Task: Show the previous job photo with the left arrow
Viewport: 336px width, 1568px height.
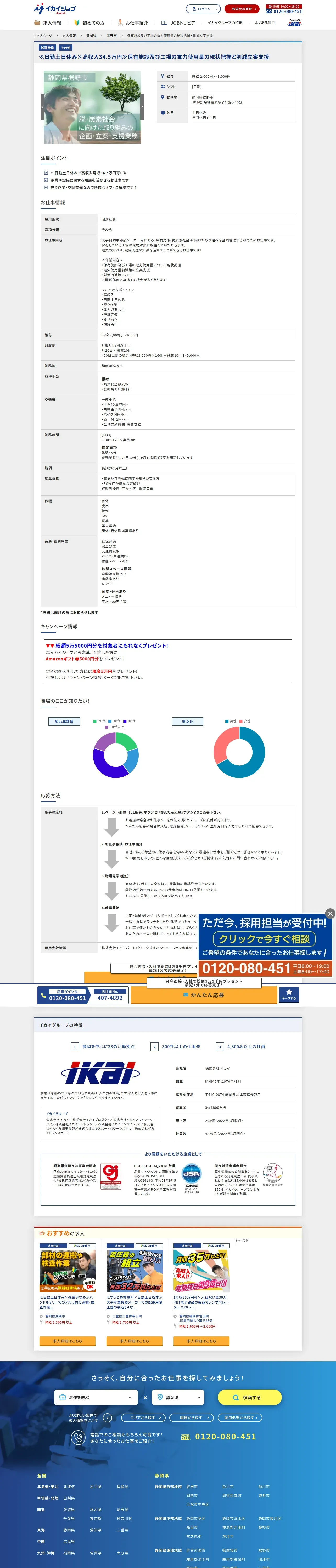Action: tap(43, 107)
